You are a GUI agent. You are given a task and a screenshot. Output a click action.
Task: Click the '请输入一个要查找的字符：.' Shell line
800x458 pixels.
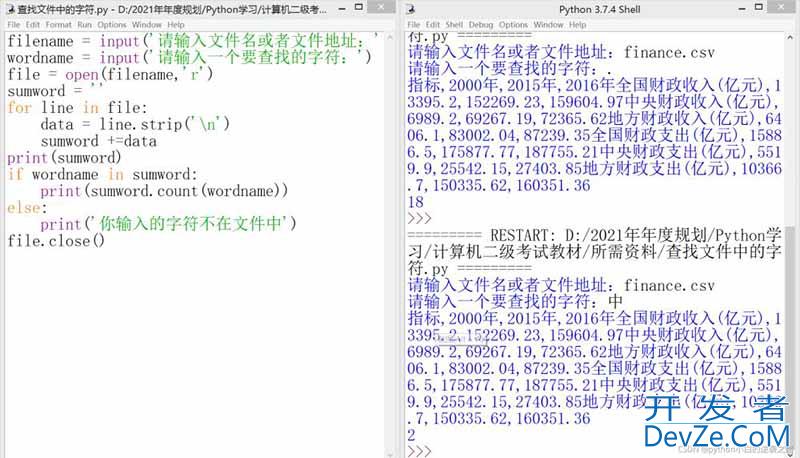click(509, 68)
